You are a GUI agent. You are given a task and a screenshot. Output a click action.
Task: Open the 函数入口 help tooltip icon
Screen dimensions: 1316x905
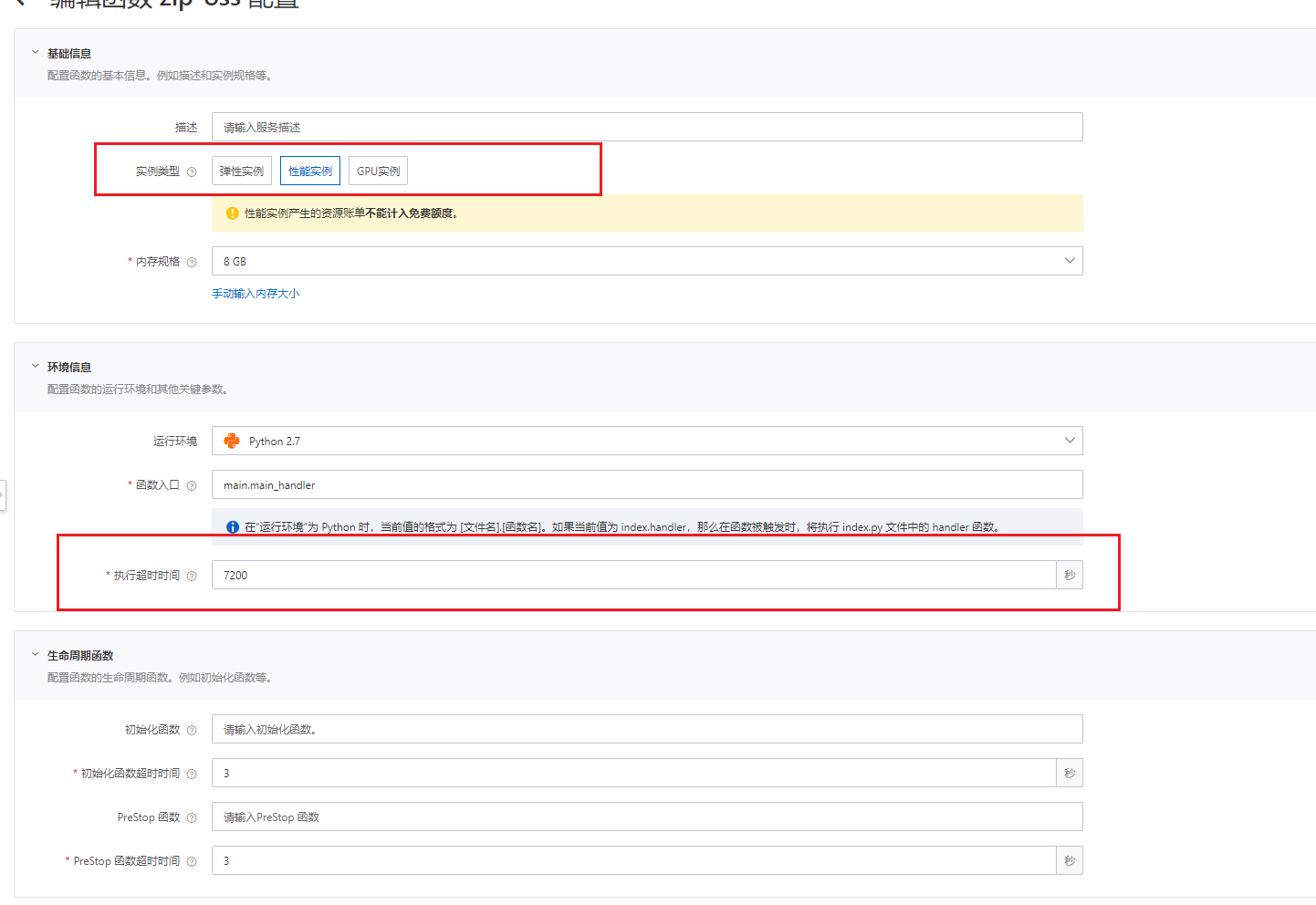coord(192,484)
